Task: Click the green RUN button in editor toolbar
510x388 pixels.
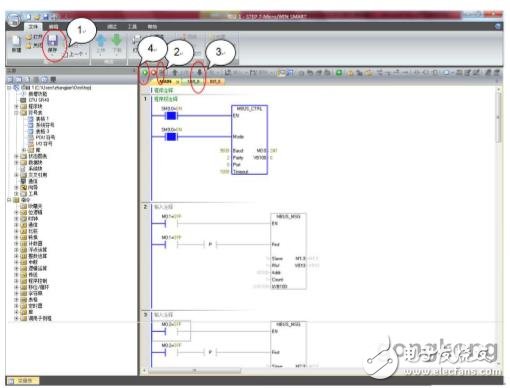Action: [x=145, y=72]
